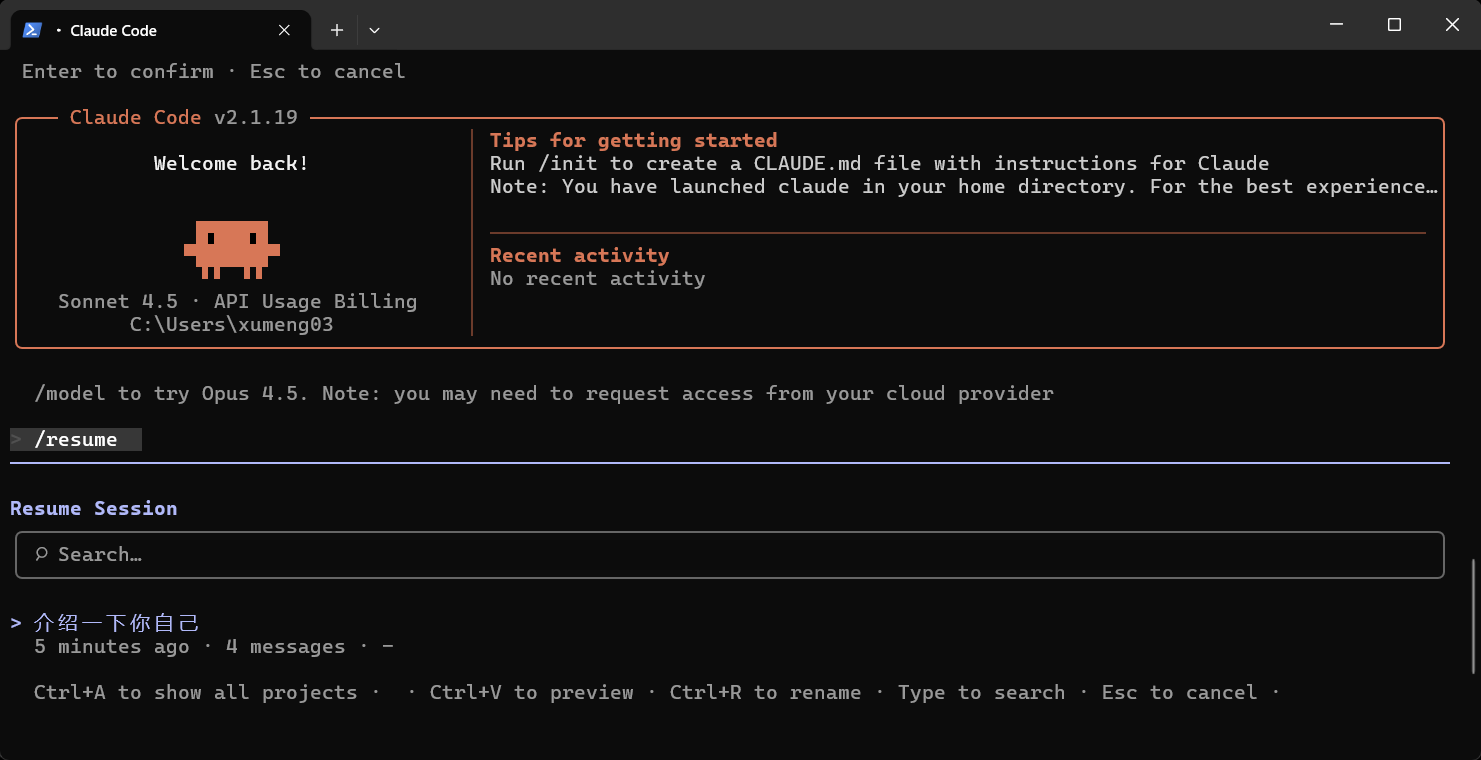
Task: Click the "/model to try Opus 4.5" notice
Action: tap(544, 393)
